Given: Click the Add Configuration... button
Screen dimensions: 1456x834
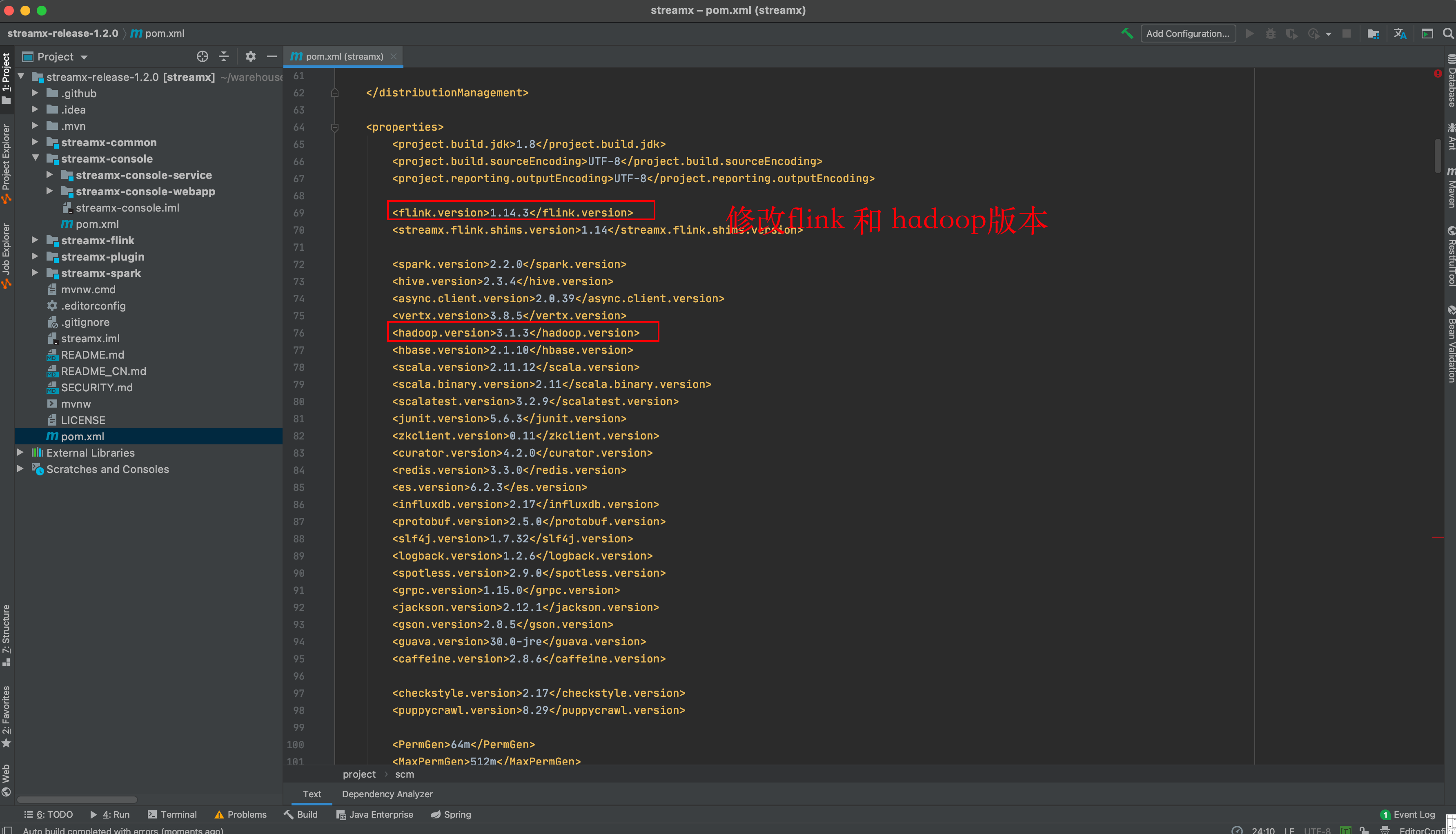Looking at the screenshot, I should click(1188, 33).
